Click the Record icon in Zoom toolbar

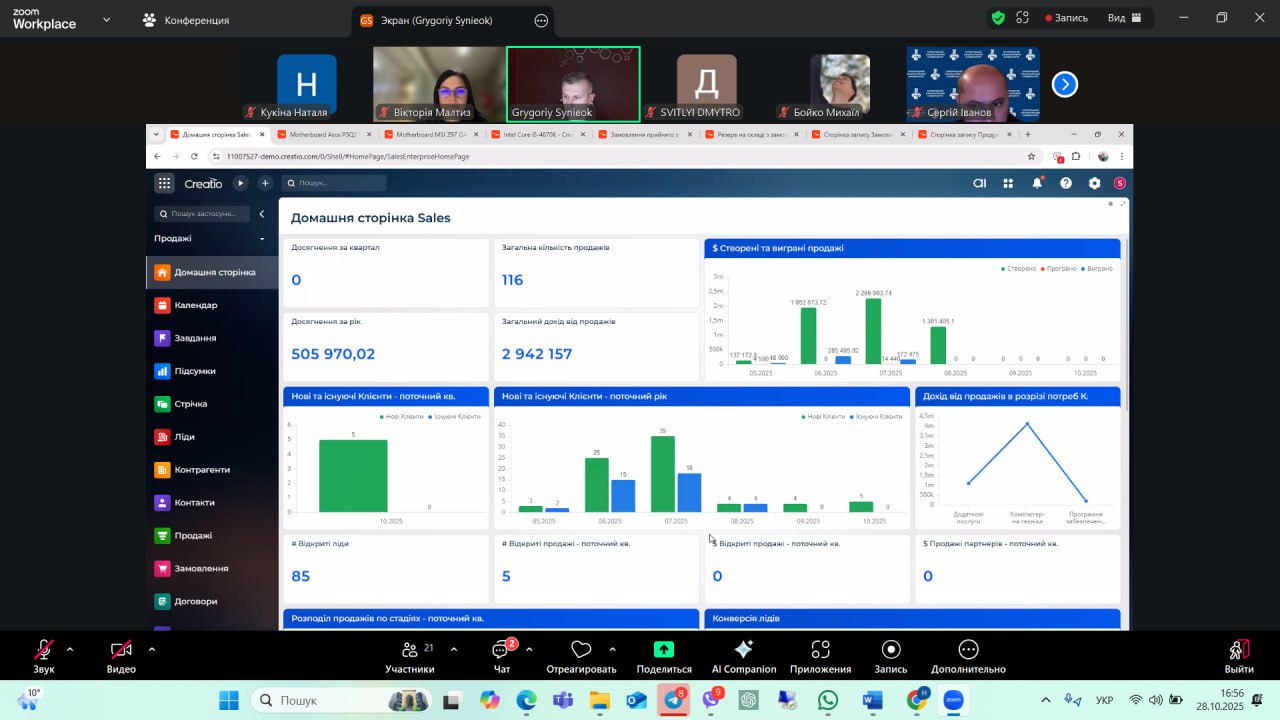pos(890,650)
